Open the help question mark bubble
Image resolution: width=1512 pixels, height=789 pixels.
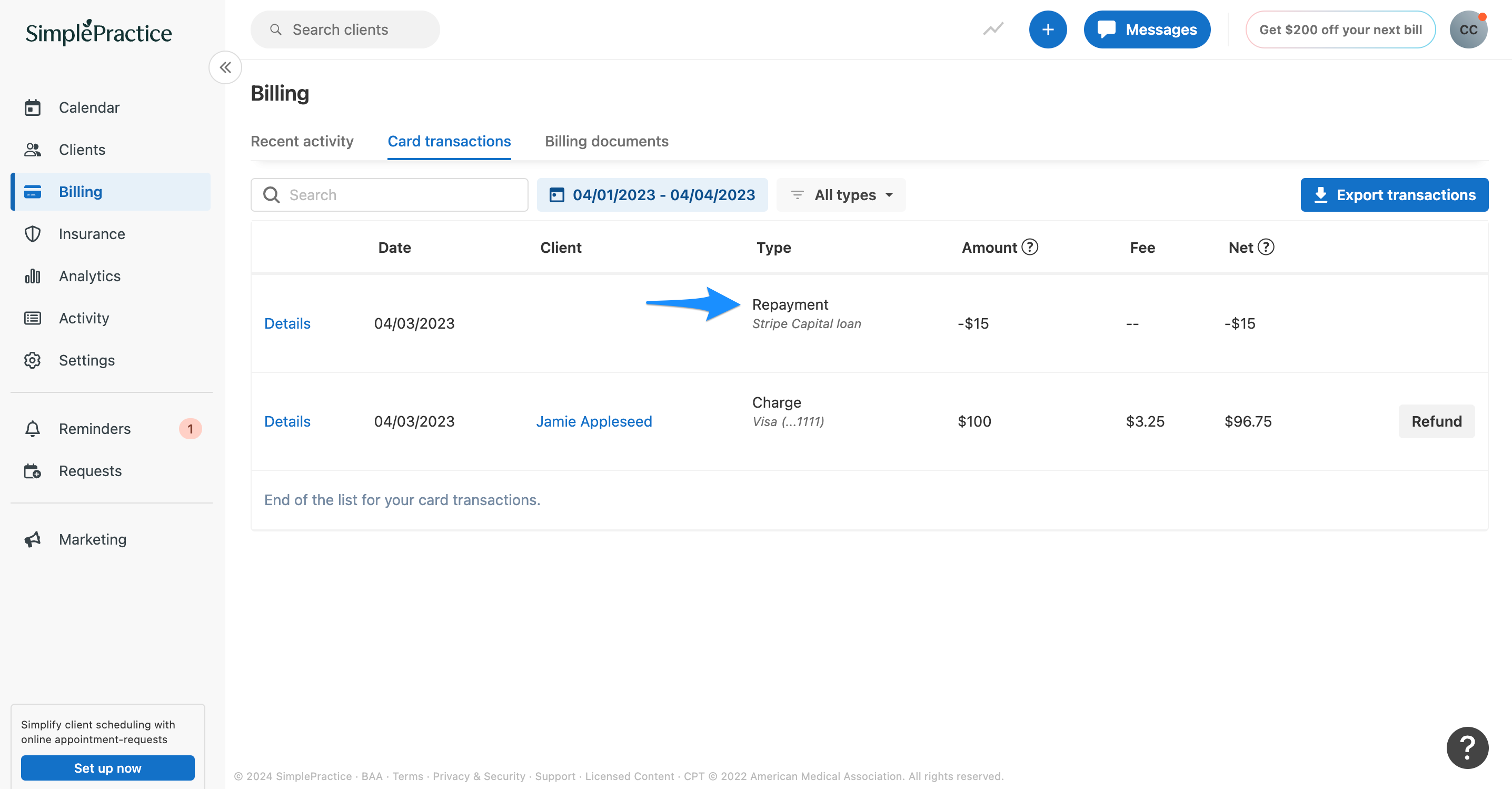click(x=1467, y=747)
